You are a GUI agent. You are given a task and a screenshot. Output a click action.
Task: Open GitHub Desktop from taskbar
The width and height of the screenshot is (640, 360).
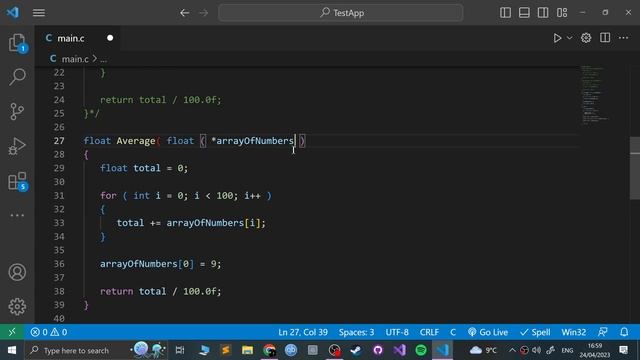tap(378, 350)
